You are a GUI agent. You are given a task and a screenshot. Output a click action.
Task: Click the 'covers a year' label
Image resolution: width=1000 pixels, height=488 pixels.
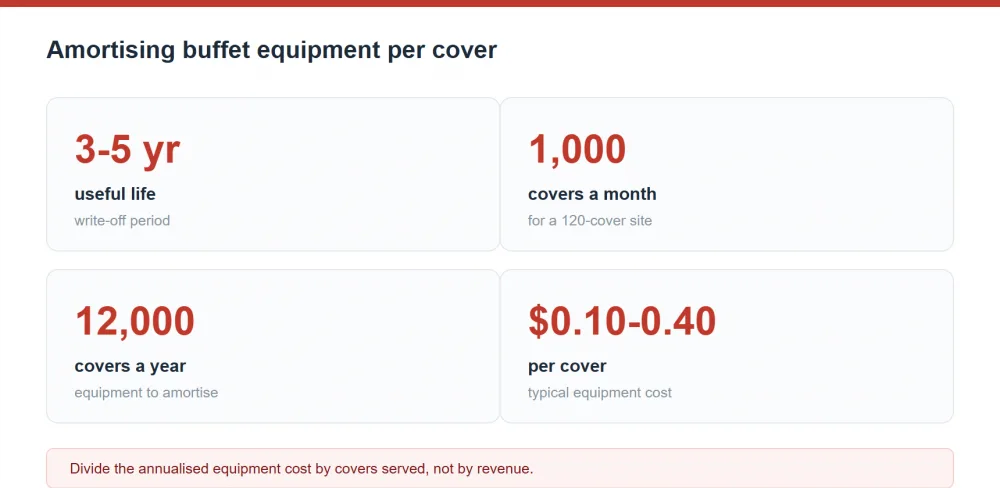pos(130,366)
